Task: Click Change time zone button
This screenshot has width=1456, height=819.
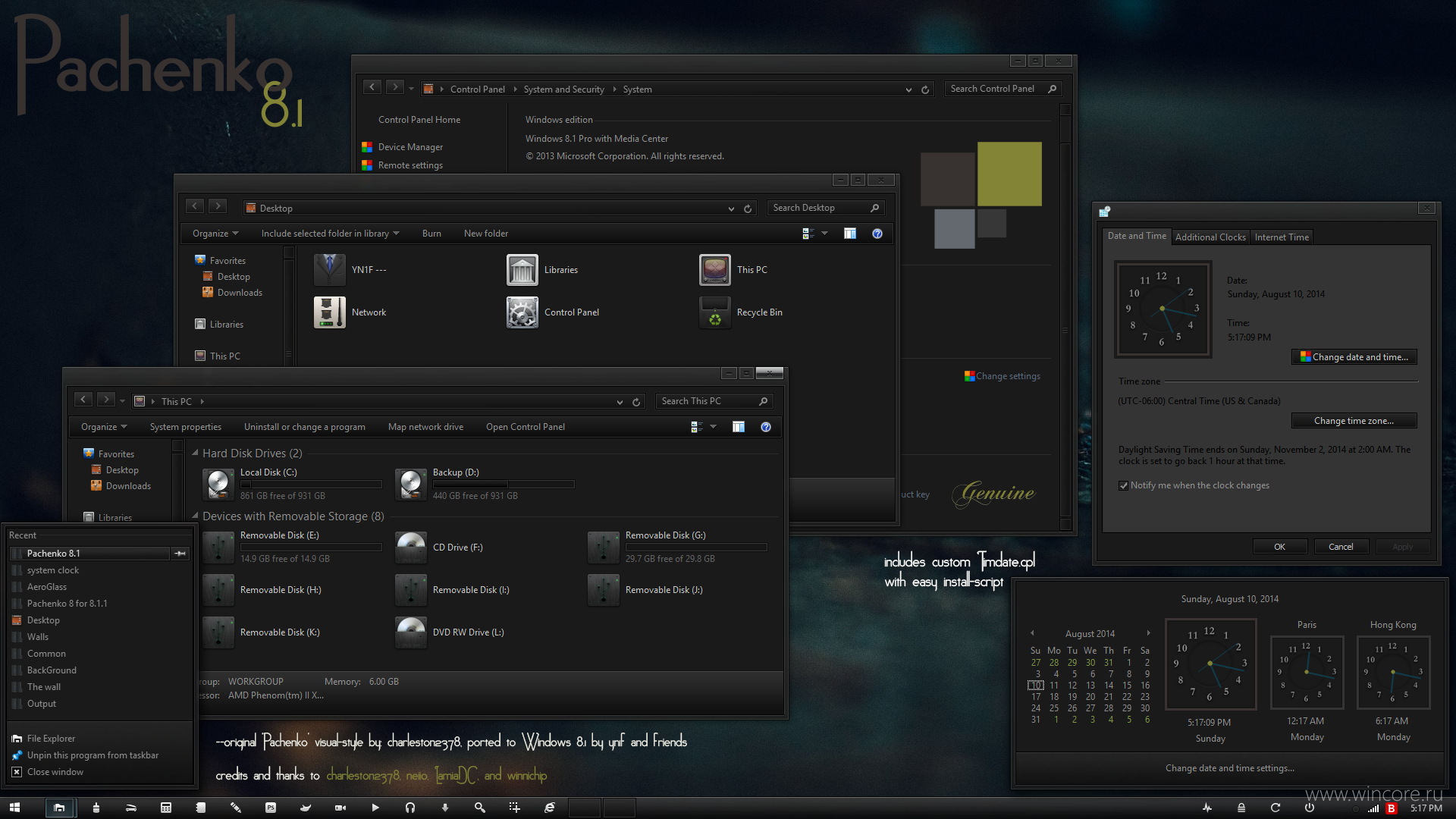Action: 1354,421
